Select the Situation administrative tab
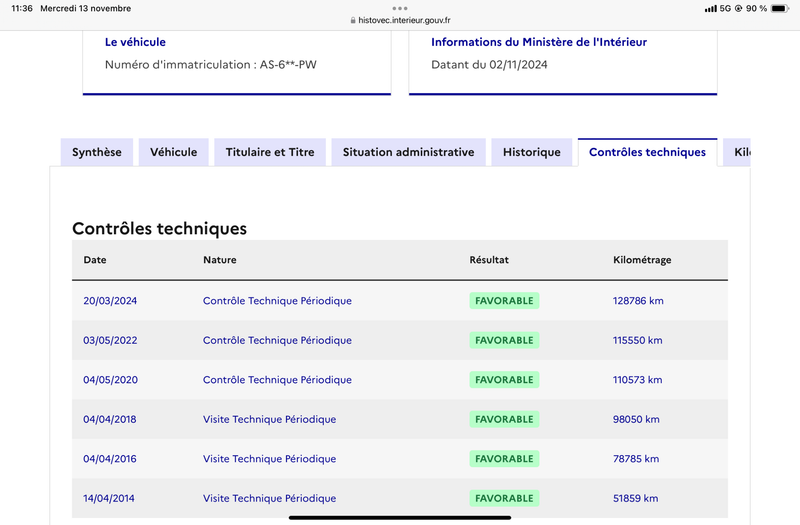This screenshot has width=800, height=525. click(x=408, y=152)
